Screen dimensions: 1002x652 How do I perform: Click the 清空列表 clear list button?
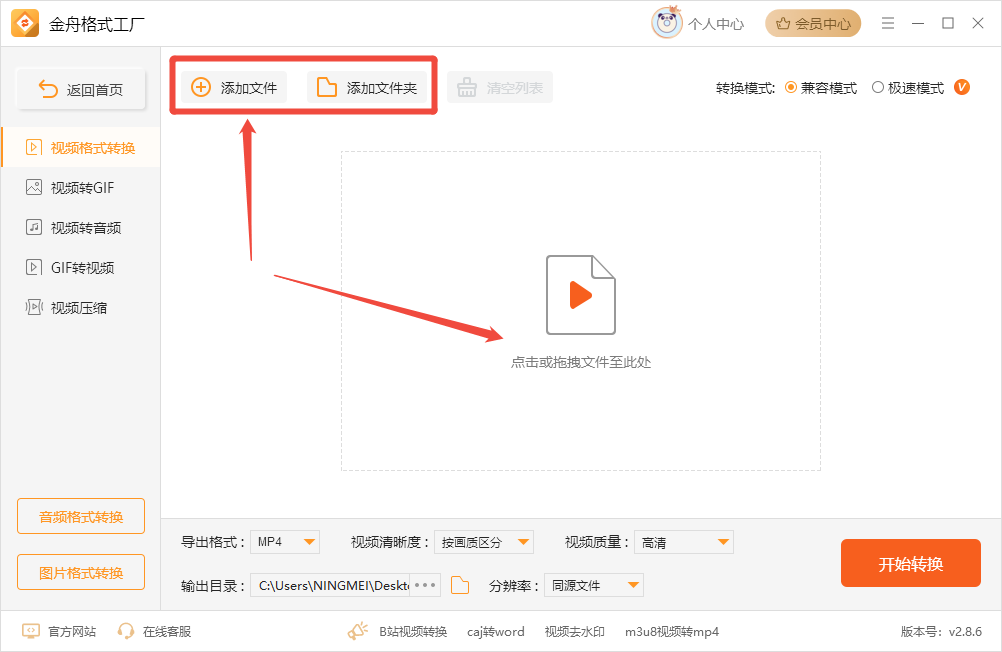(500, 88)
